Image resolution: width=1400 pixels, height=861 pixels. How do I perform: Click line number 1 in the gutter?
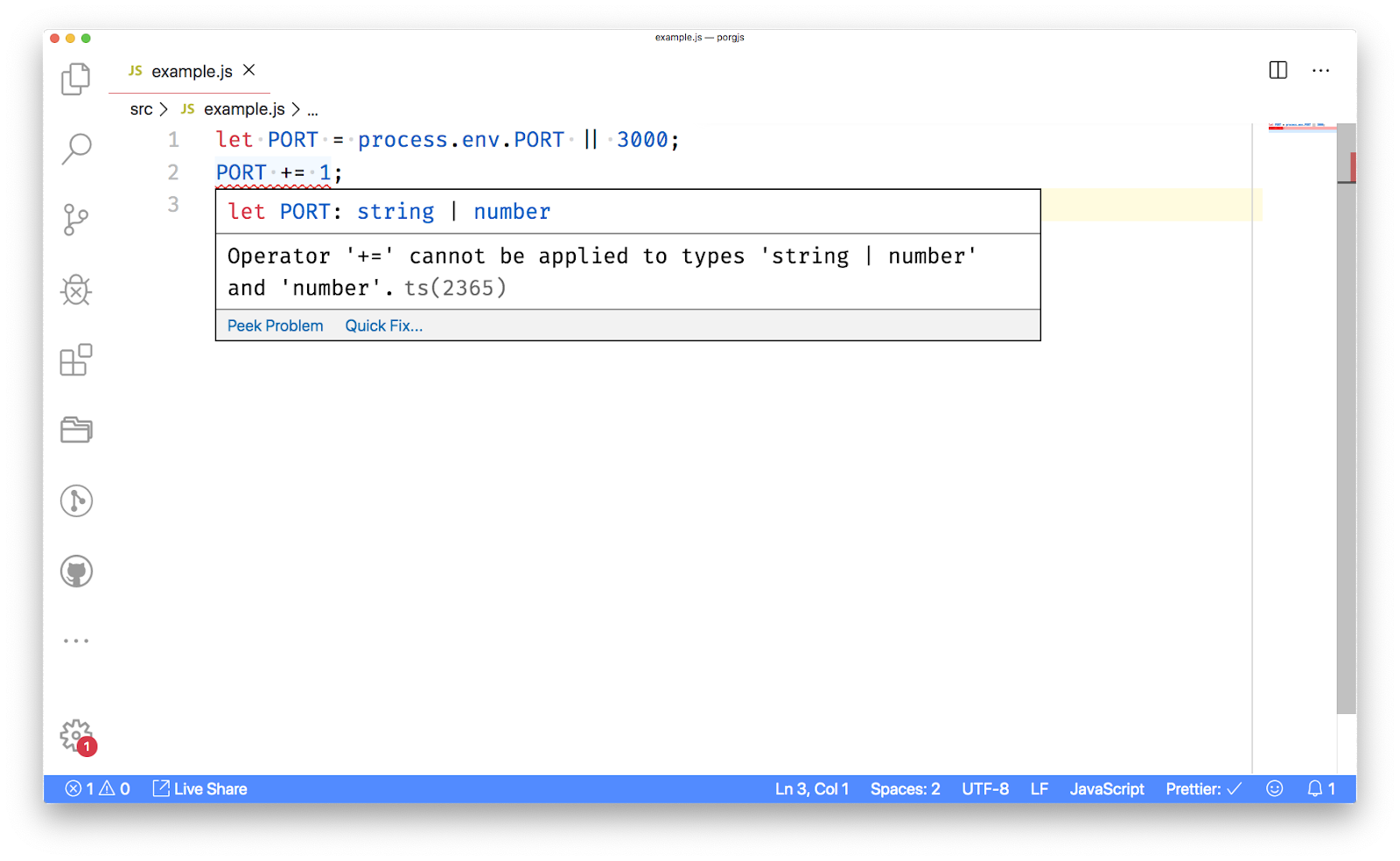tap(173, 140)
